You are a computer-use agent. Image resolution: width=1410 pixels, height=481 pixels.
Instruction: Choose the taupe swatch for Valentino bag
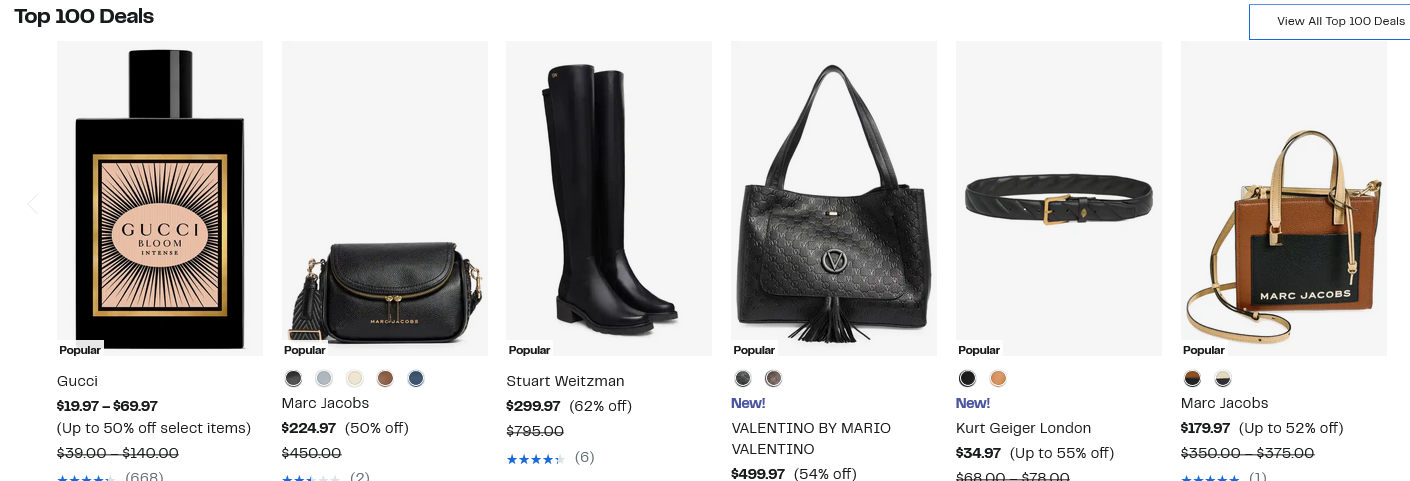pos(773,378)
